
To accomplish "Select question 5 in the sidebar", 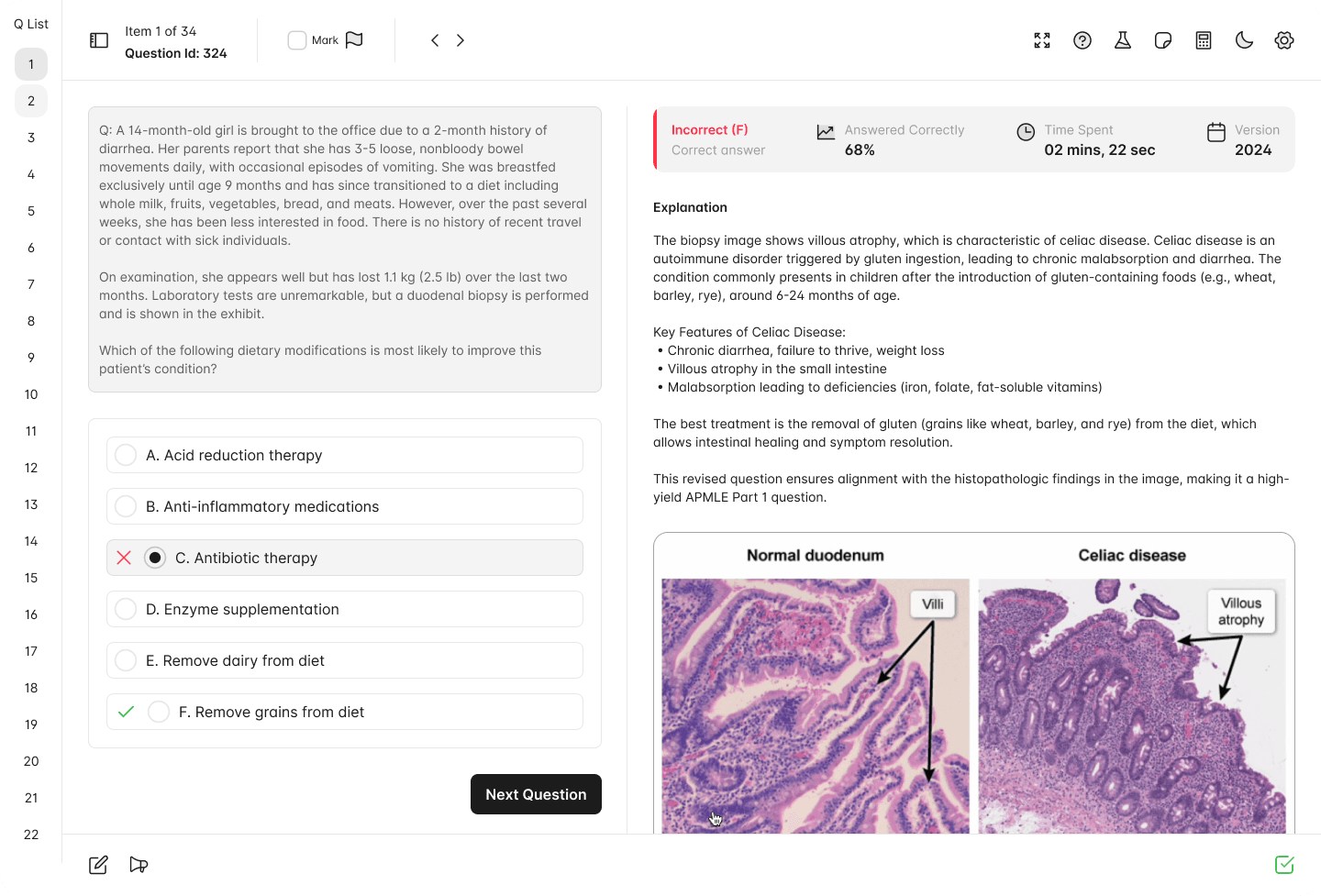I will (30, 210).
